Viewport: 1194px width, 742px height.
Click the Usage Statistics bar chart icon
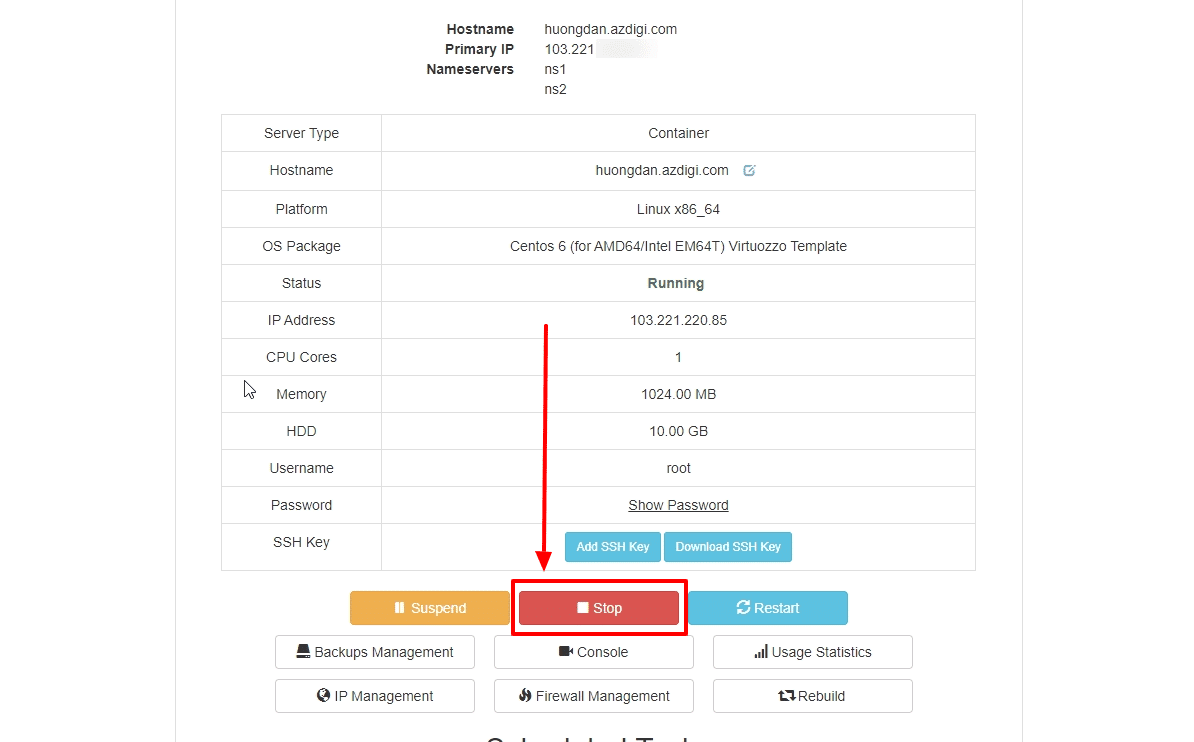point(761,652)
